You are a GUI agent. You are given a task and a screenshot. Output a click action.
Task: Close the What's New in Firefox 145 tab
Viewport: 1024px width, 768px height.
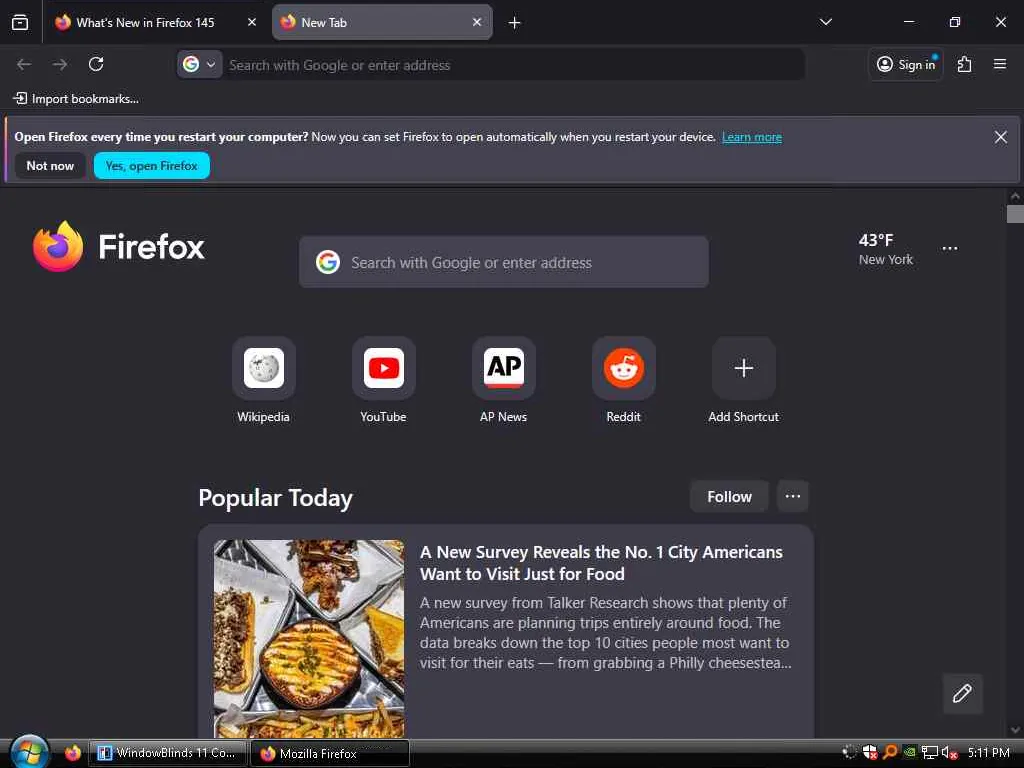252,22
